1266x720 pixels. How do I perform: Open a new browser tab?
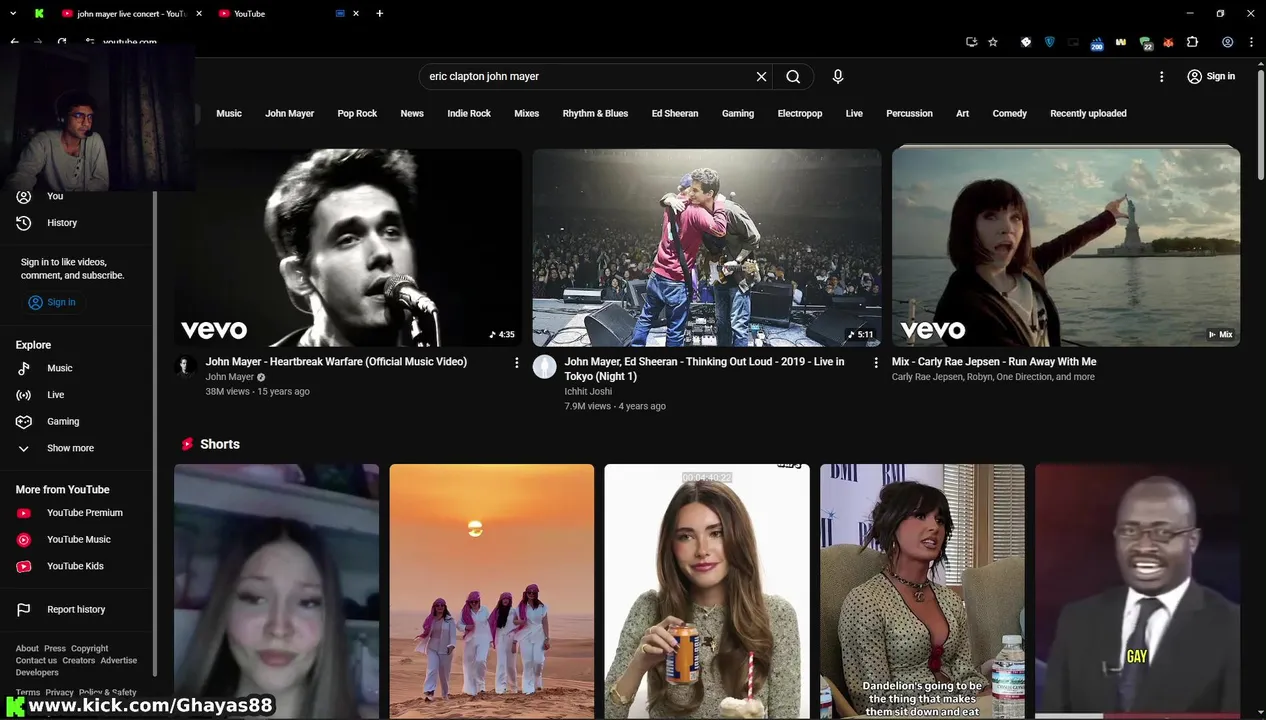380,14
